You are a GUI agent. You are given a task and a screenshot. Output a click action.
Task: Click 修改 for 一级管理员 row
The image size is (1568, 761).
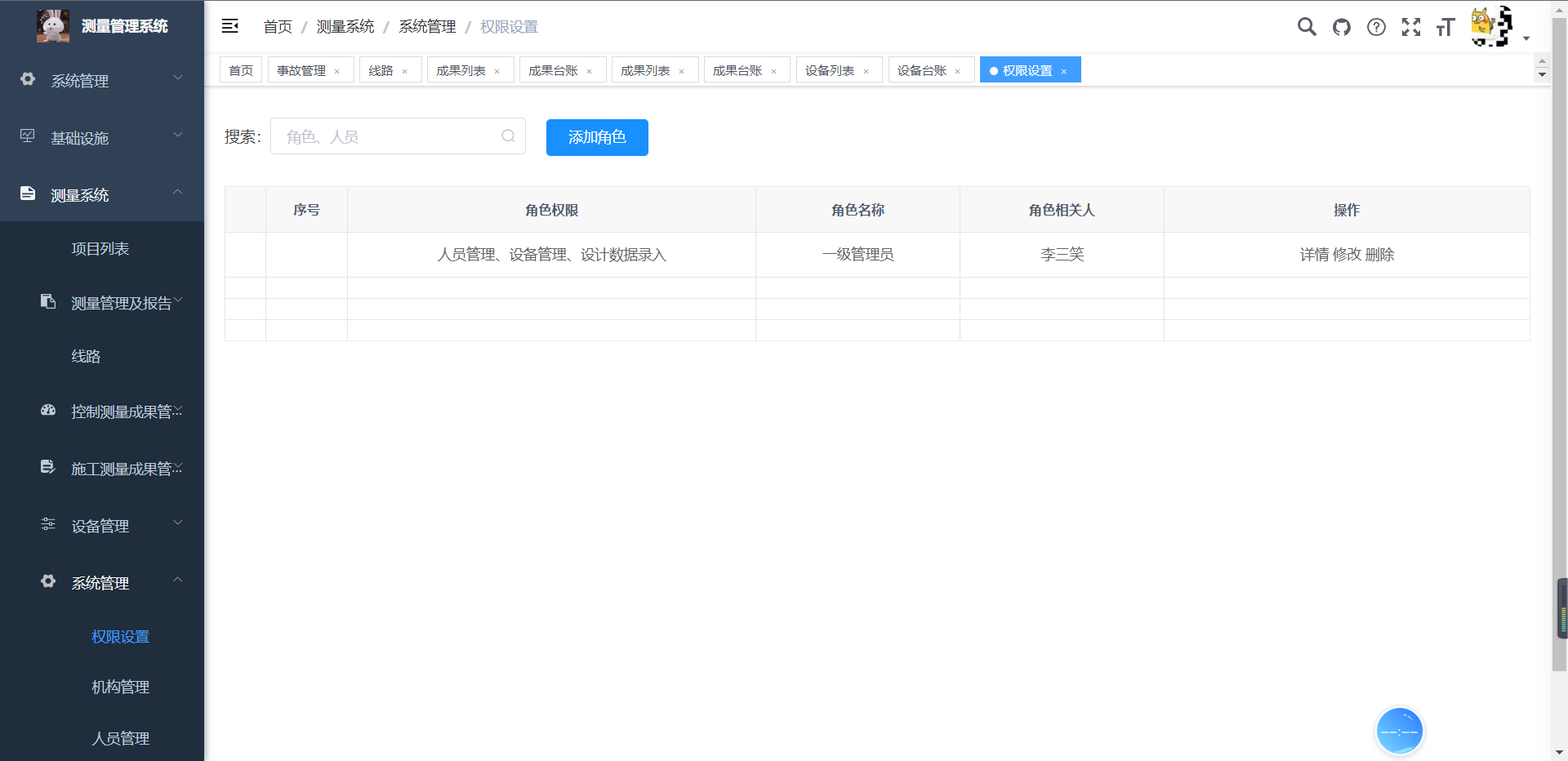[x=1347, y=255]
